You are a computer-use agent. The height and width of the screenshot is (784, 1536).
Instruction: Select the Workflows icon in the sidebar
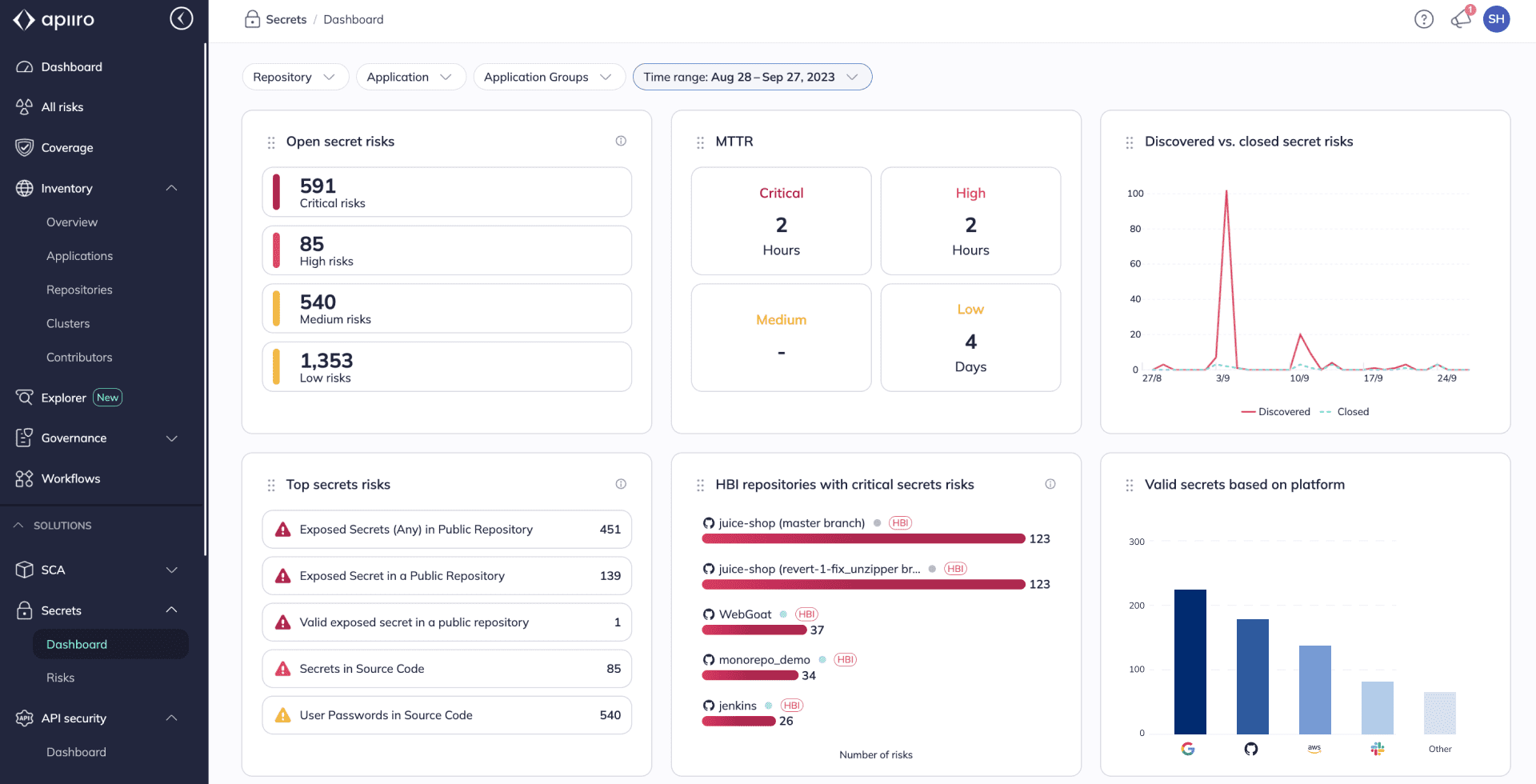[x=22, y=478]
